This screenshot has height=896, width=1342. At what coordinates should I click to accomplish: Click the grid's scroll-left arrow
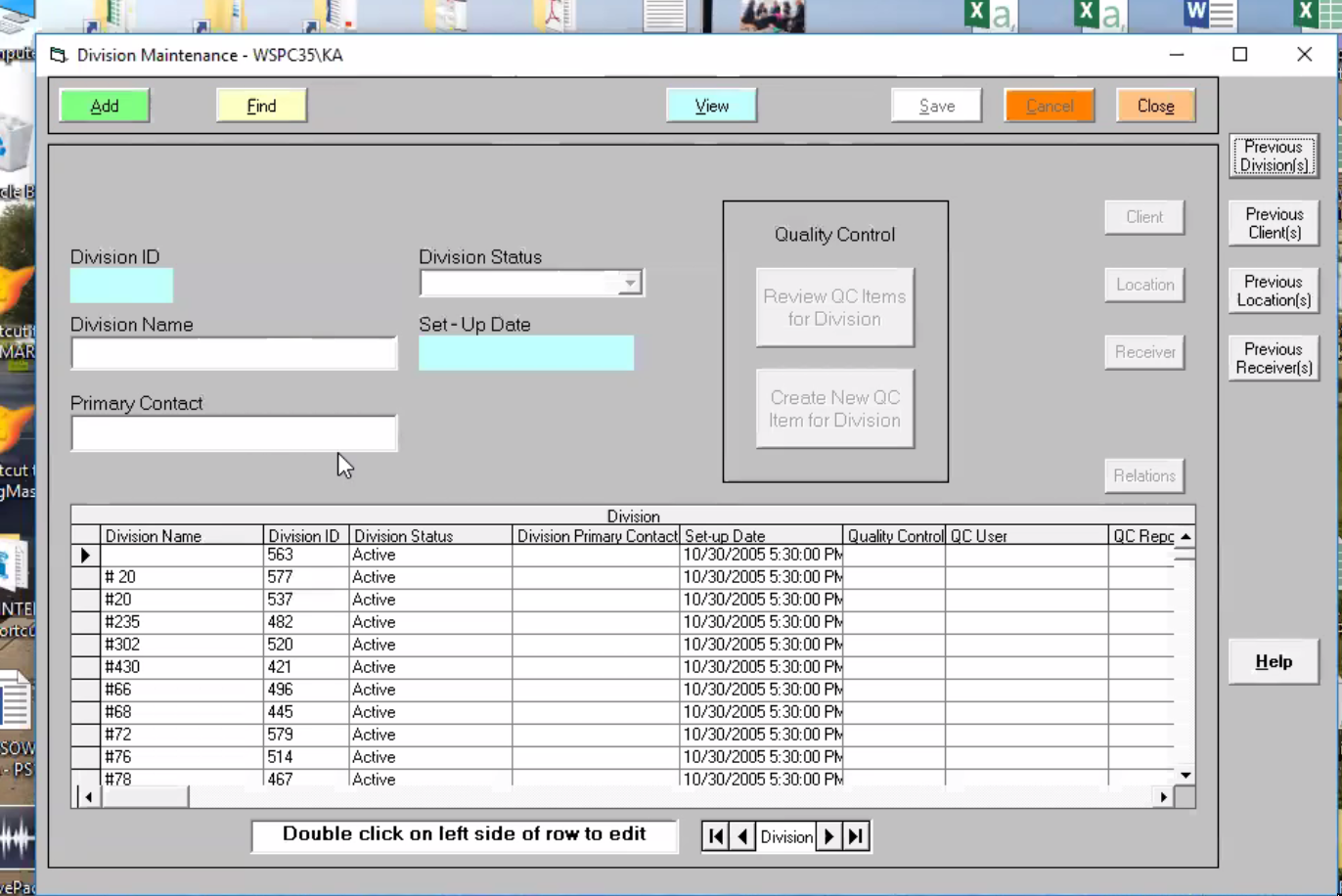(x=88, y=797)
